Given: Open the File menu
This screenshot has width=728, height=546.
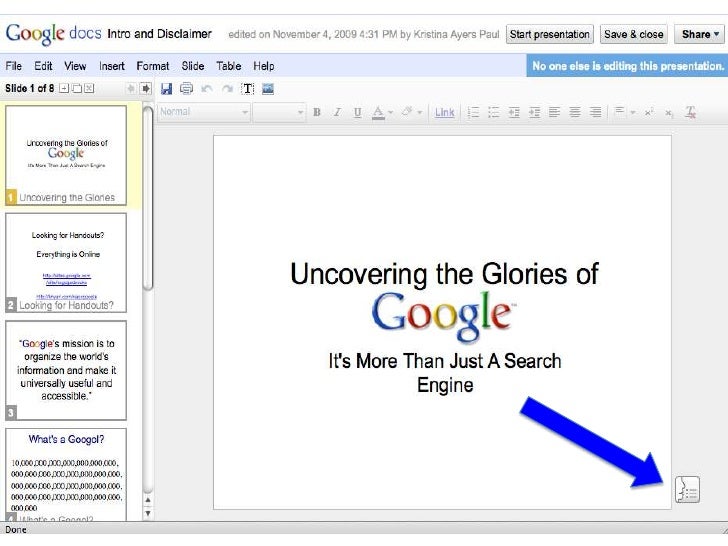Looking at the screenshot, I should click(x=13, y=66).
